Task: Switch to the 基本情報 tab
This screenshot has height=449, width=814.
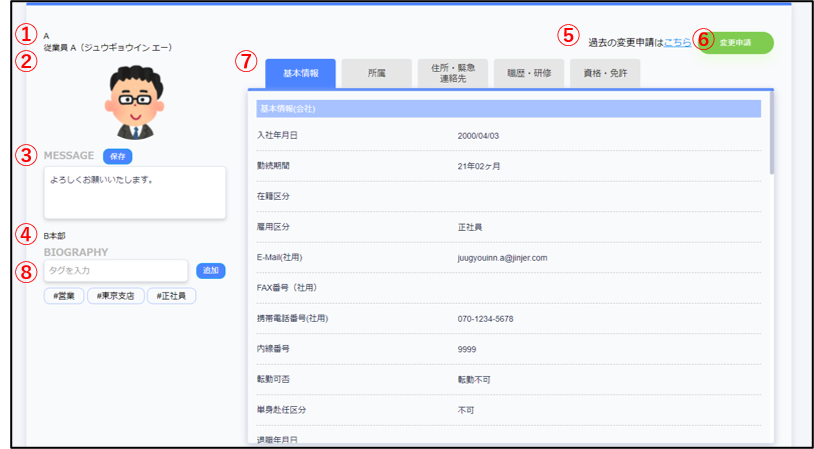Action: coord(301,73)
